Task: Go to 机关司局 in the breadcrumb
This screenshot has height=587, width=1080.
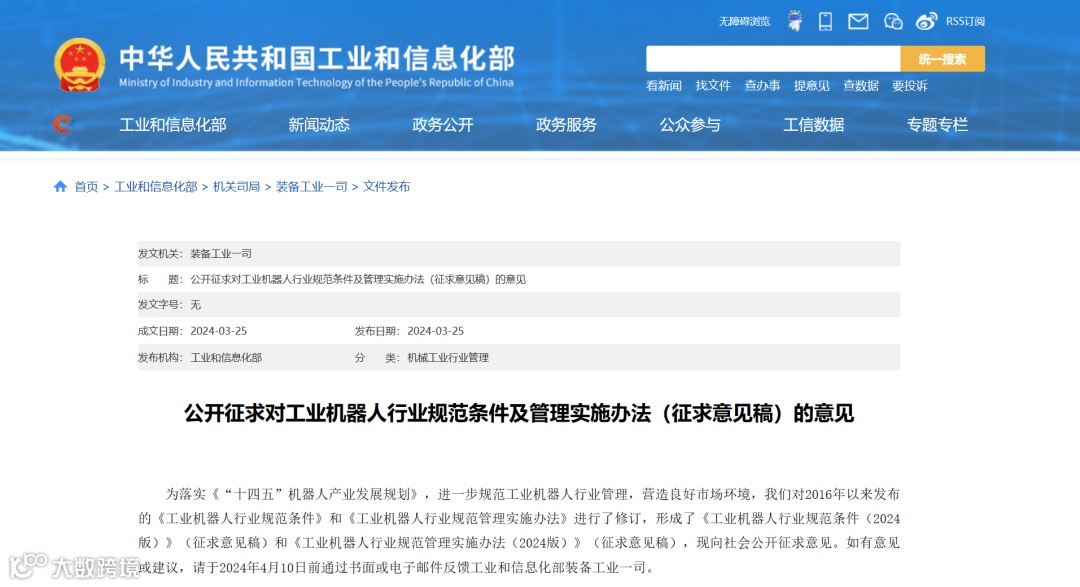Action: click(x=236, y=187)
